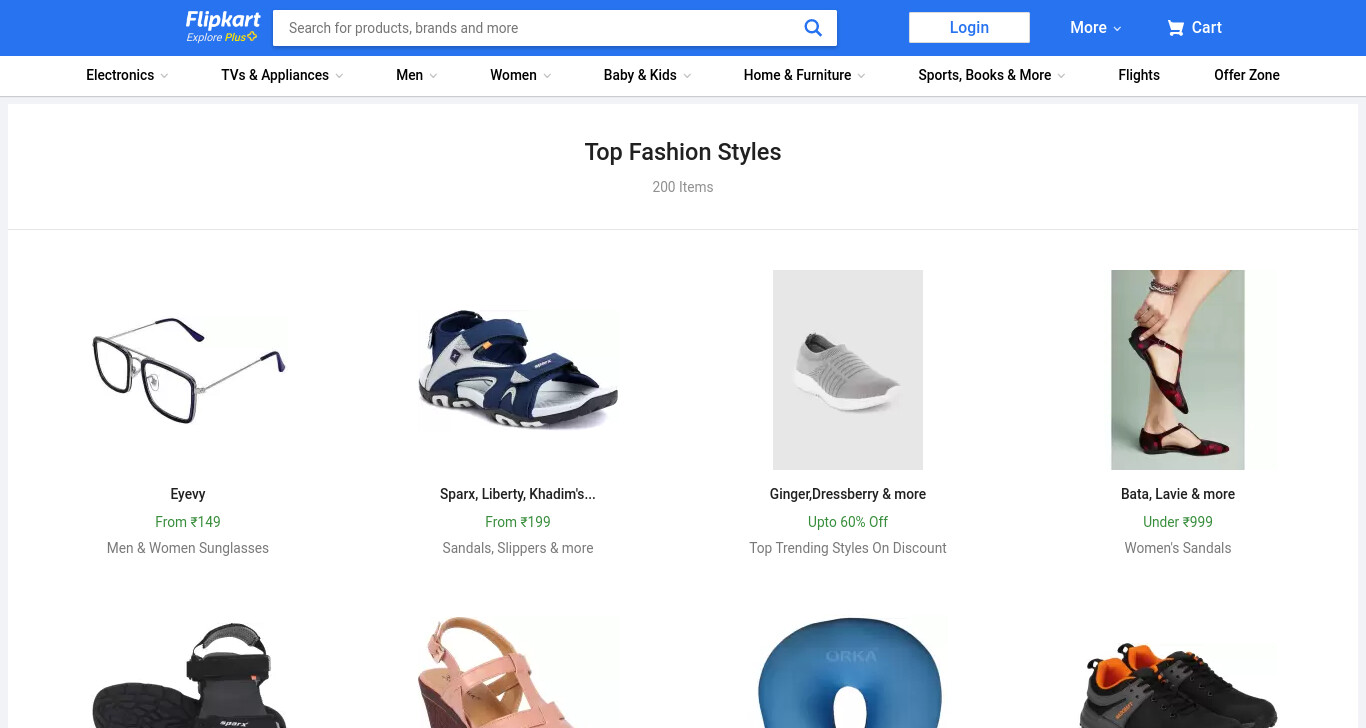The width and height of the screenshot is (1366, 728).
Task: Click the Eyevy title
Action: pyautogui.click(x=188, y=494)
